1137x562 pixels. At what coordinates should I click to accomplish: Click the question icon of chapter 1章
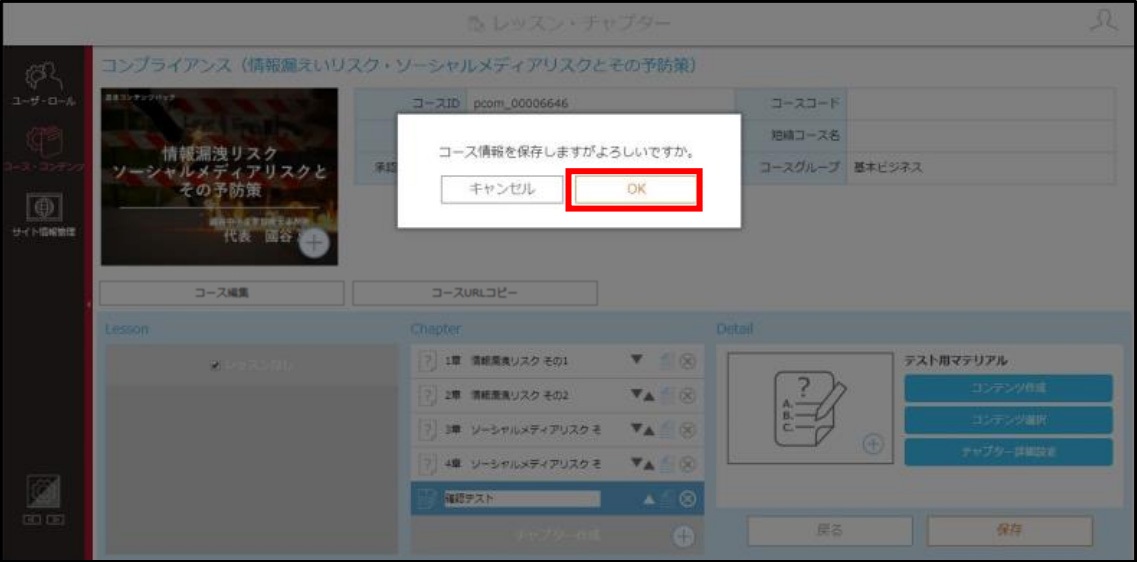click(428, 360)
